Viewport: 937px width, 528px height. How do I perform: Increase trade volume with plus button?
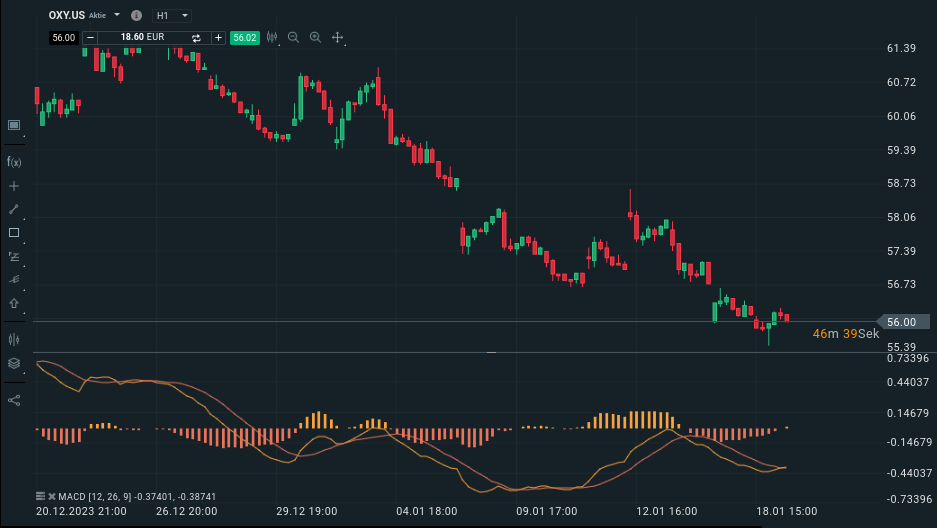pyautogui.click(x=219, y=38)
